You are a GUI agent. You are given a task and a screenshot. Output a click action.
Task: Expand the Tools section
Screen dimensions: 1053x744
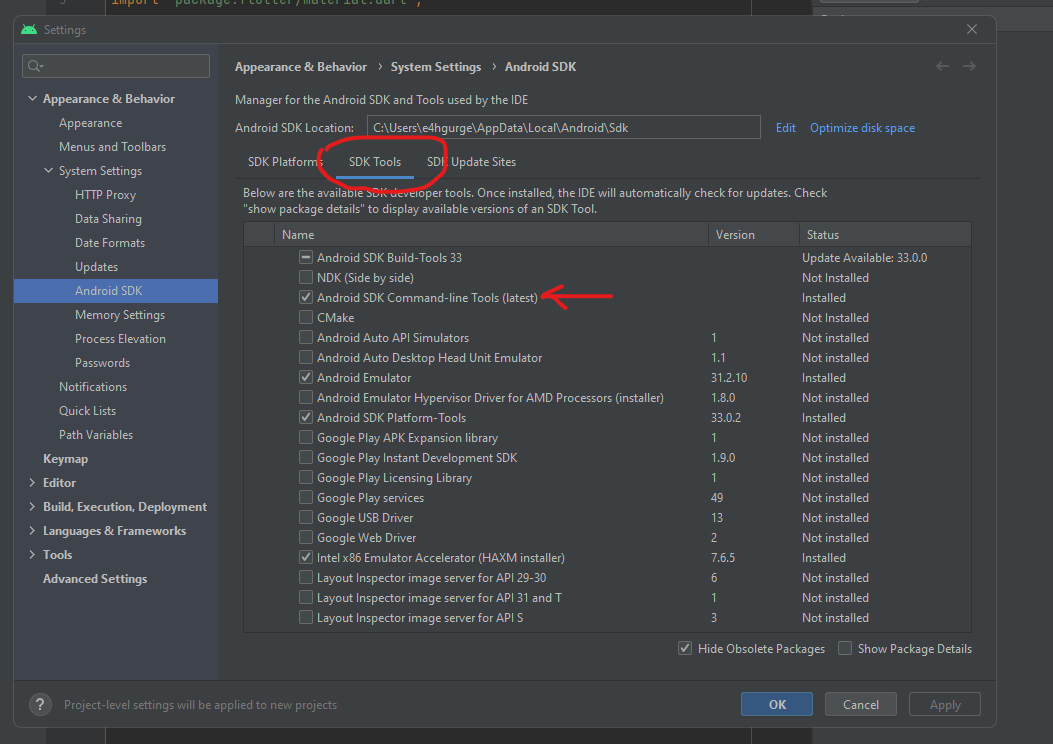[32, 555]
